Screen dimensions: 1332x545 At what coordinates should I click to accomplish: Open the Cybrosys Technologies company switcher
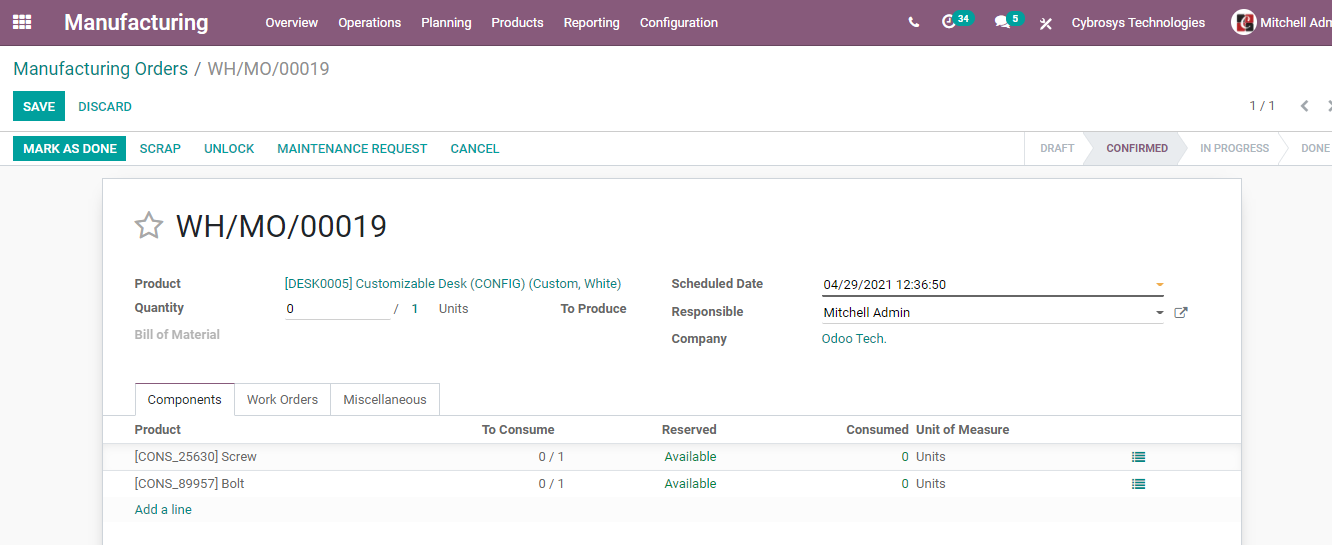[x=1138, y=22]
